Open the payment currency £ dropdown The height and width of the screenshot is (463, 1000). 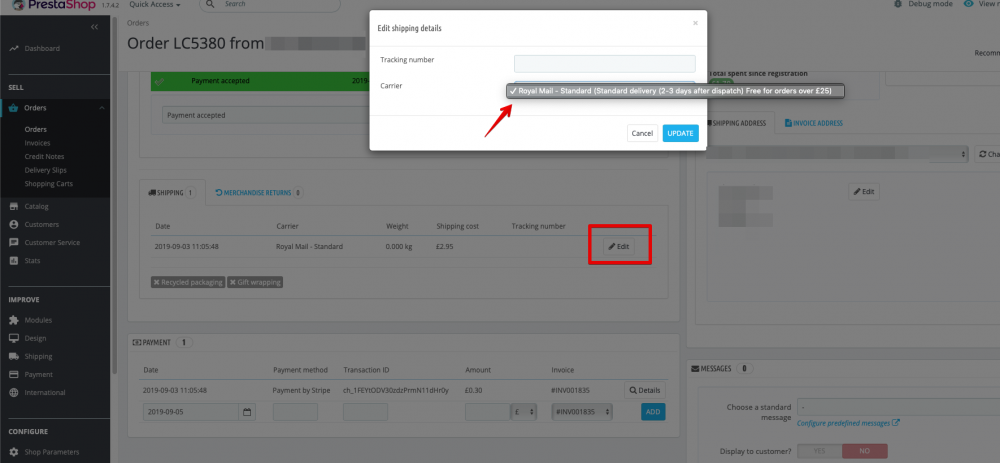522,412
